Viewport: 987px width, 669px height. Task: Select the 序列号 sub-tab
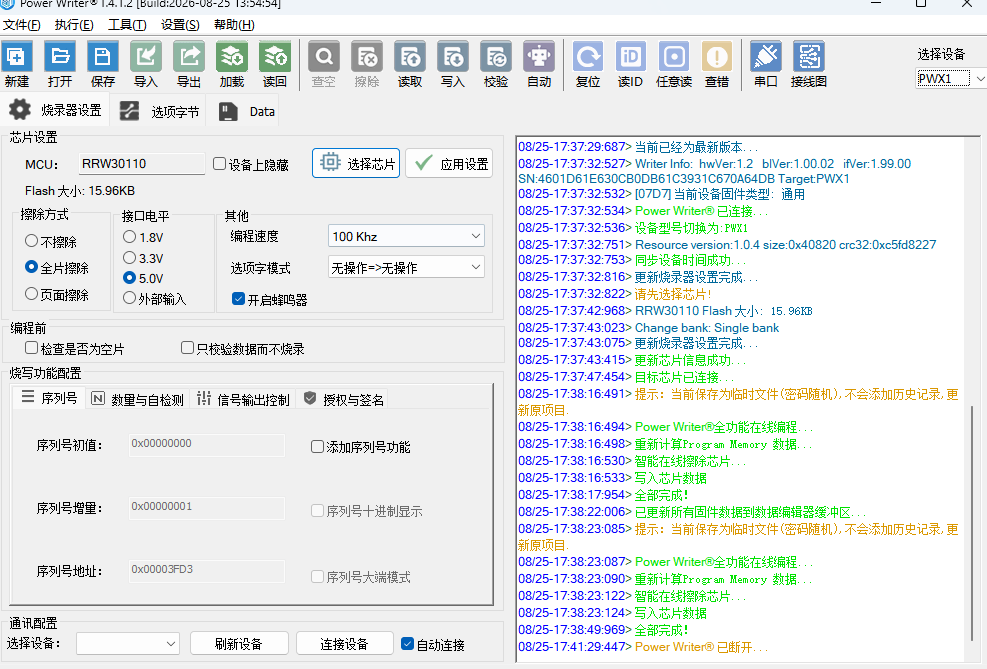pos(49,398)
